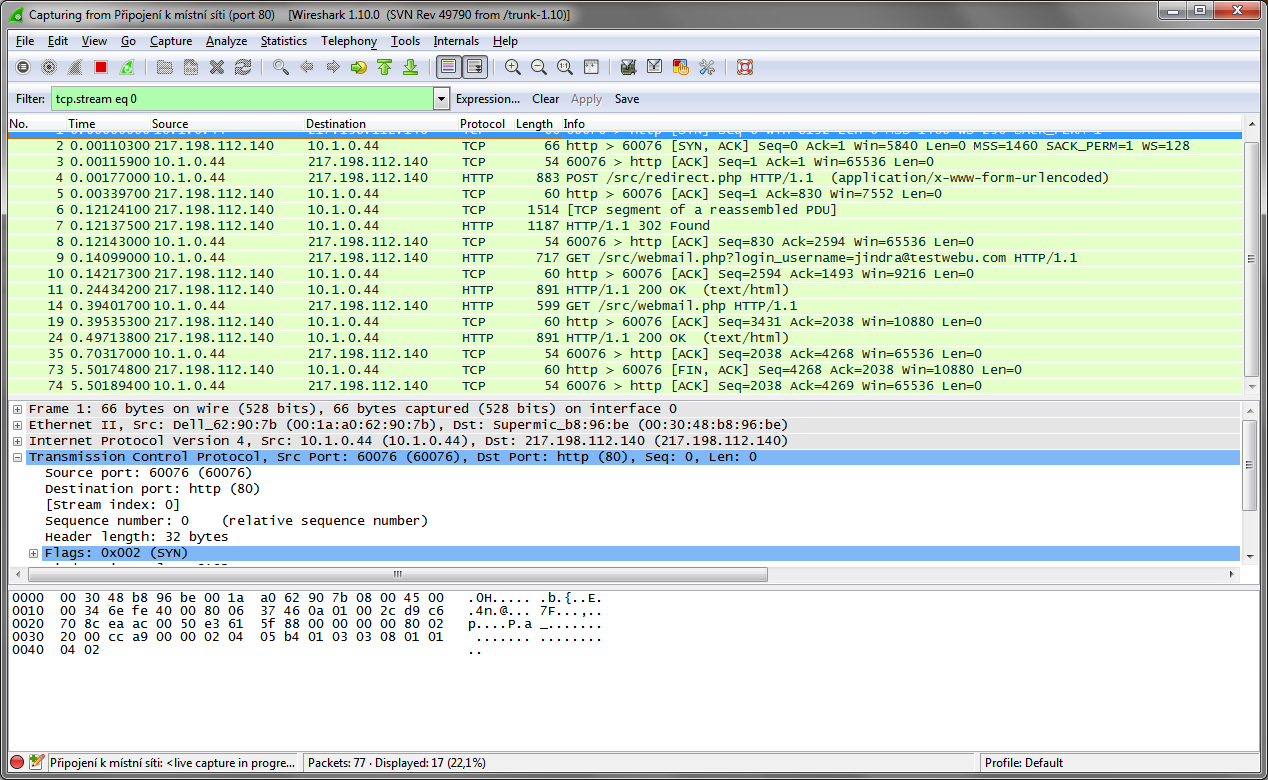Reload this capture file icon
1268x780 pixels.
[243, 67]
